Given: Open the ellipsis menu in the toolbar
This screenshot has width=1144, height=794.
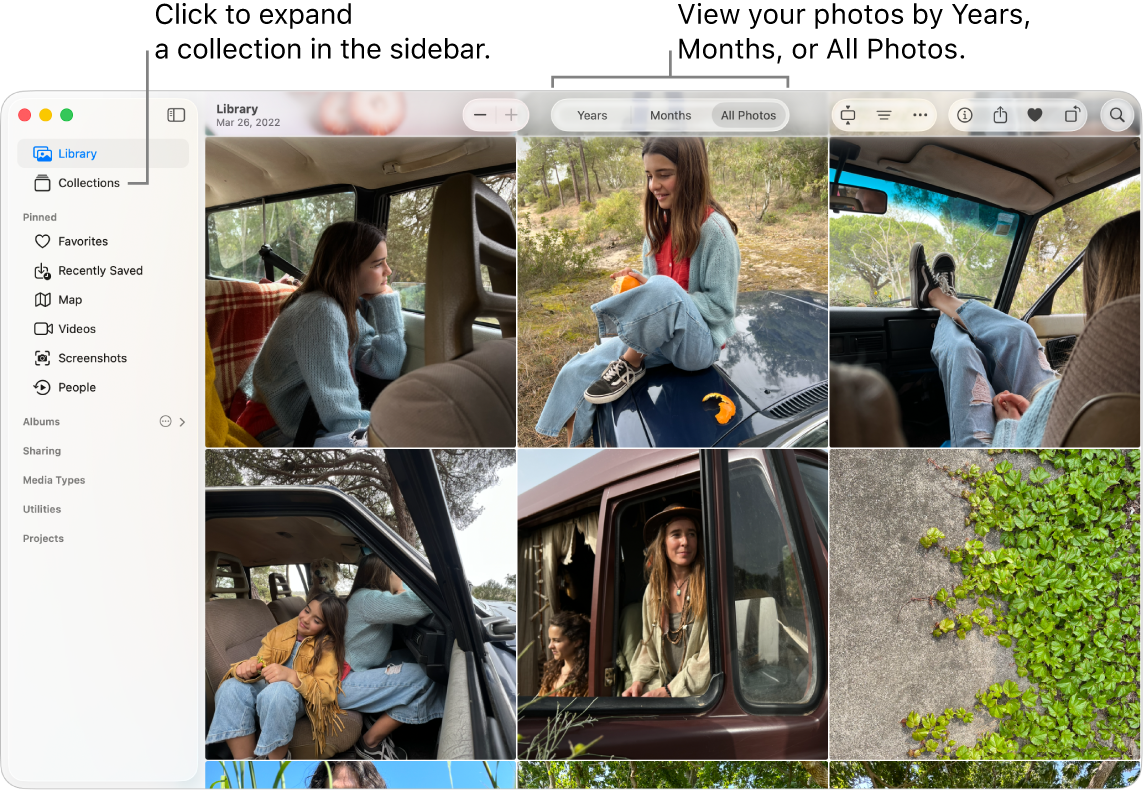Looking at the screenshot, I should point(920,115).
